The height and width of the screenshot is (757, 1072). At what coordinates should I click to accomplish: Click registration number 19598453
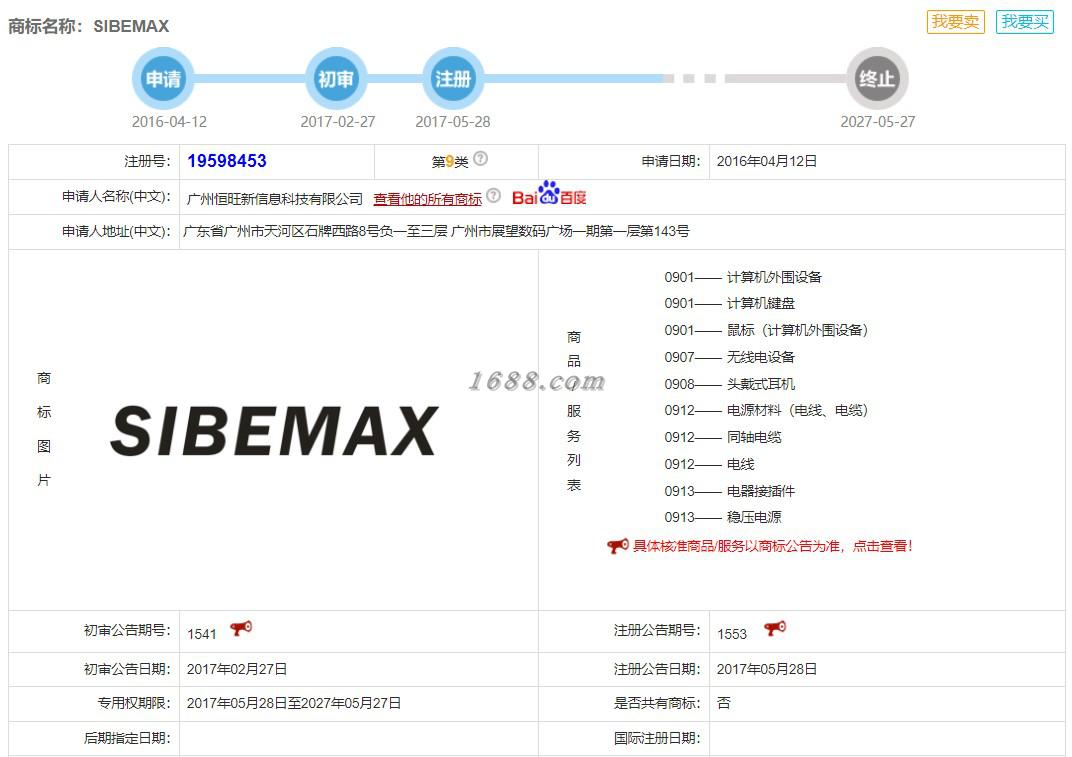tap(227, 161)
